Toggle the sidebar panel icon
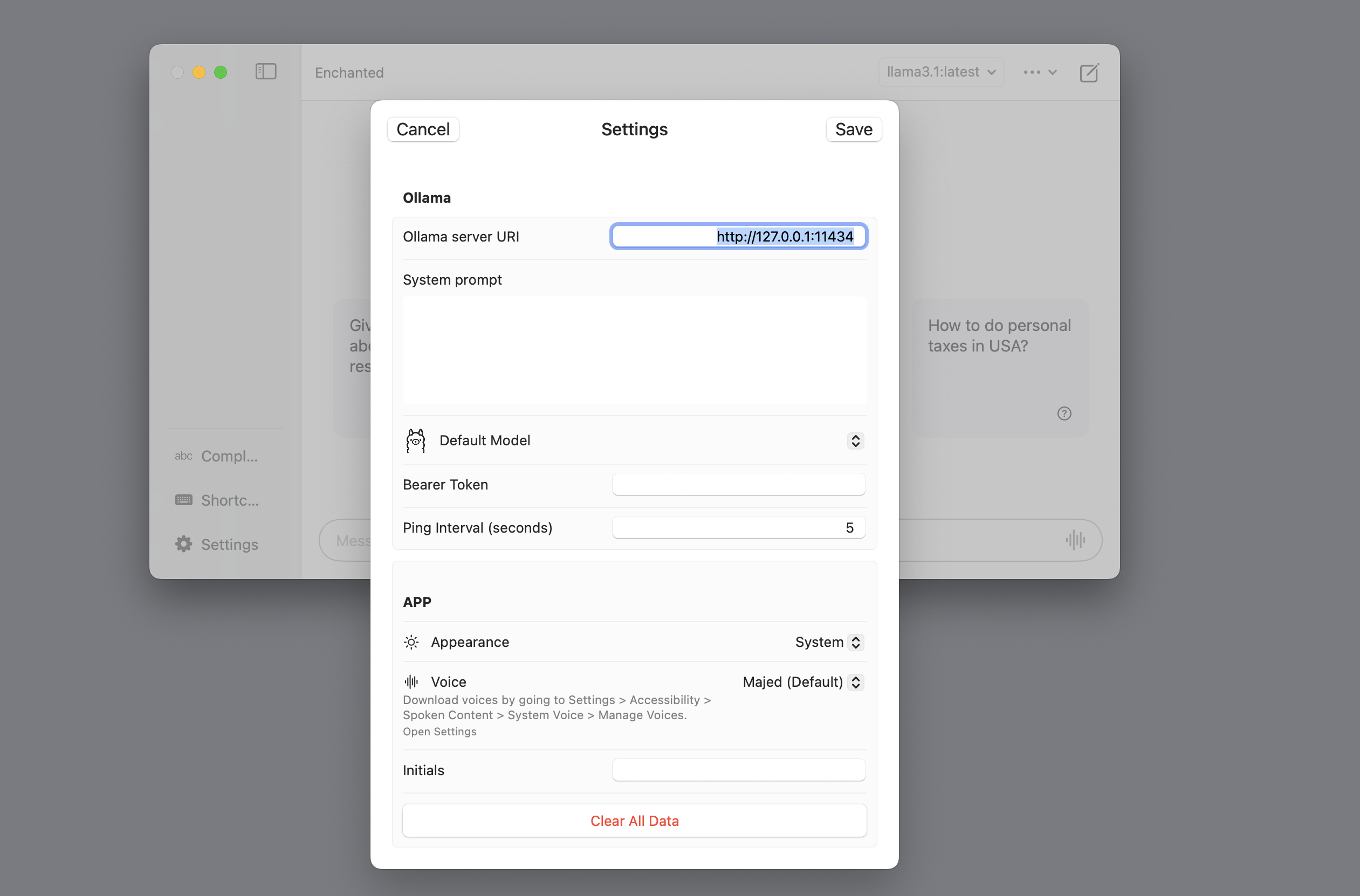1360x896 pixels. coord(266,71)
